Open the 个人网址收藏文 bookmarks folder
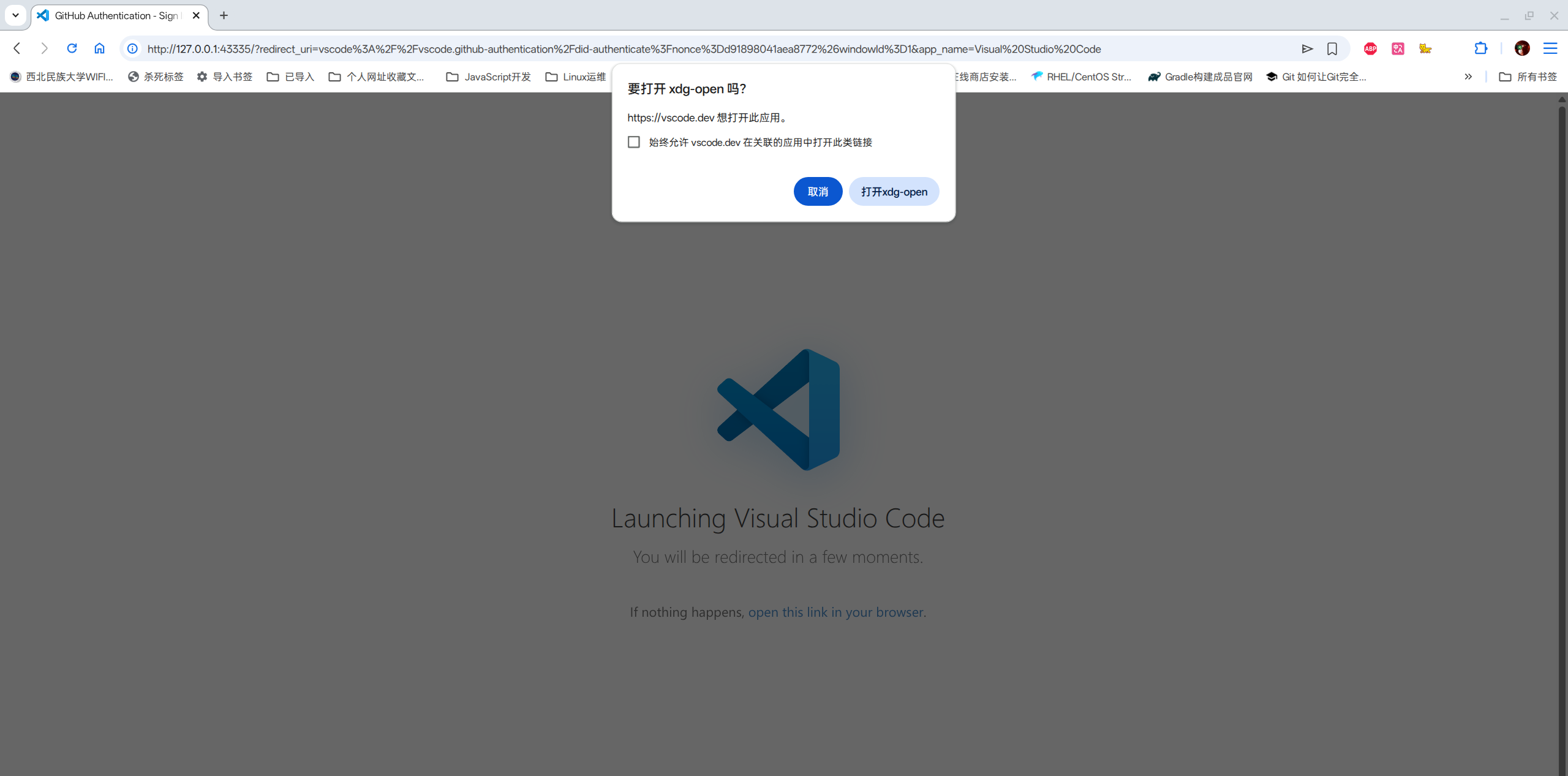This screenshot has height=776, width=1568. tap(377, 77)
